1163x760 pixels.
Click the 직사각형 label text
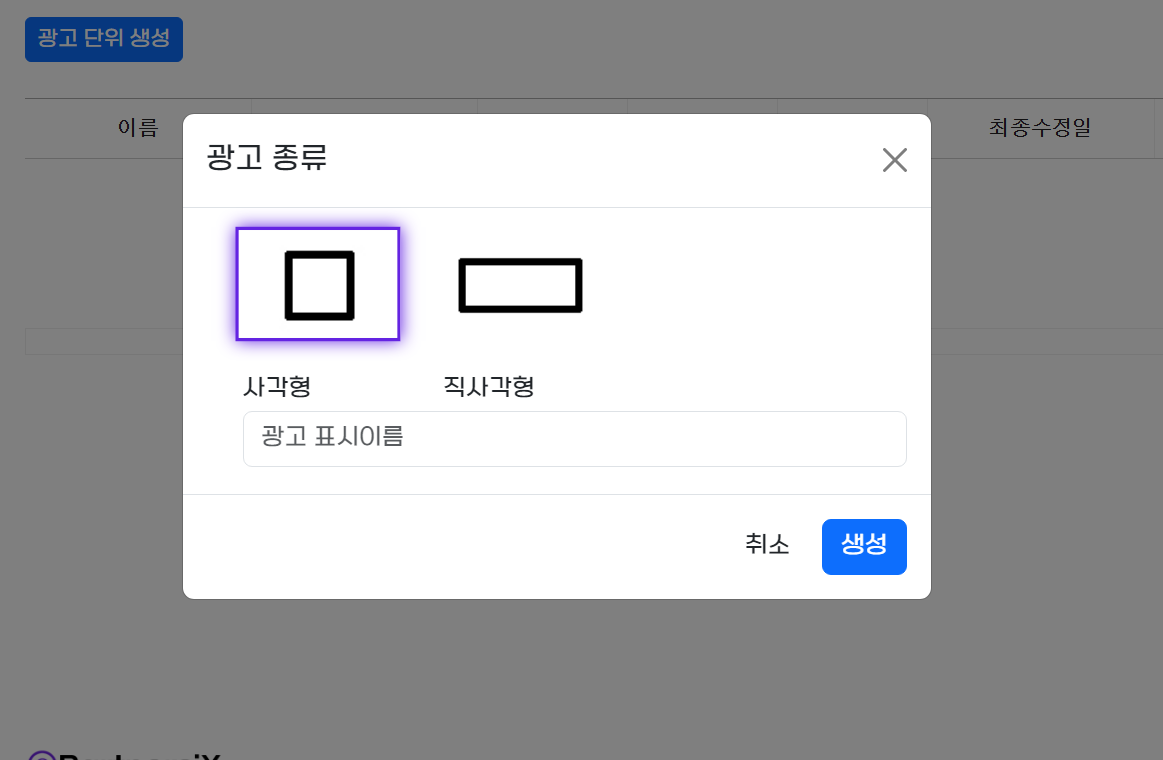pos(489,386)
